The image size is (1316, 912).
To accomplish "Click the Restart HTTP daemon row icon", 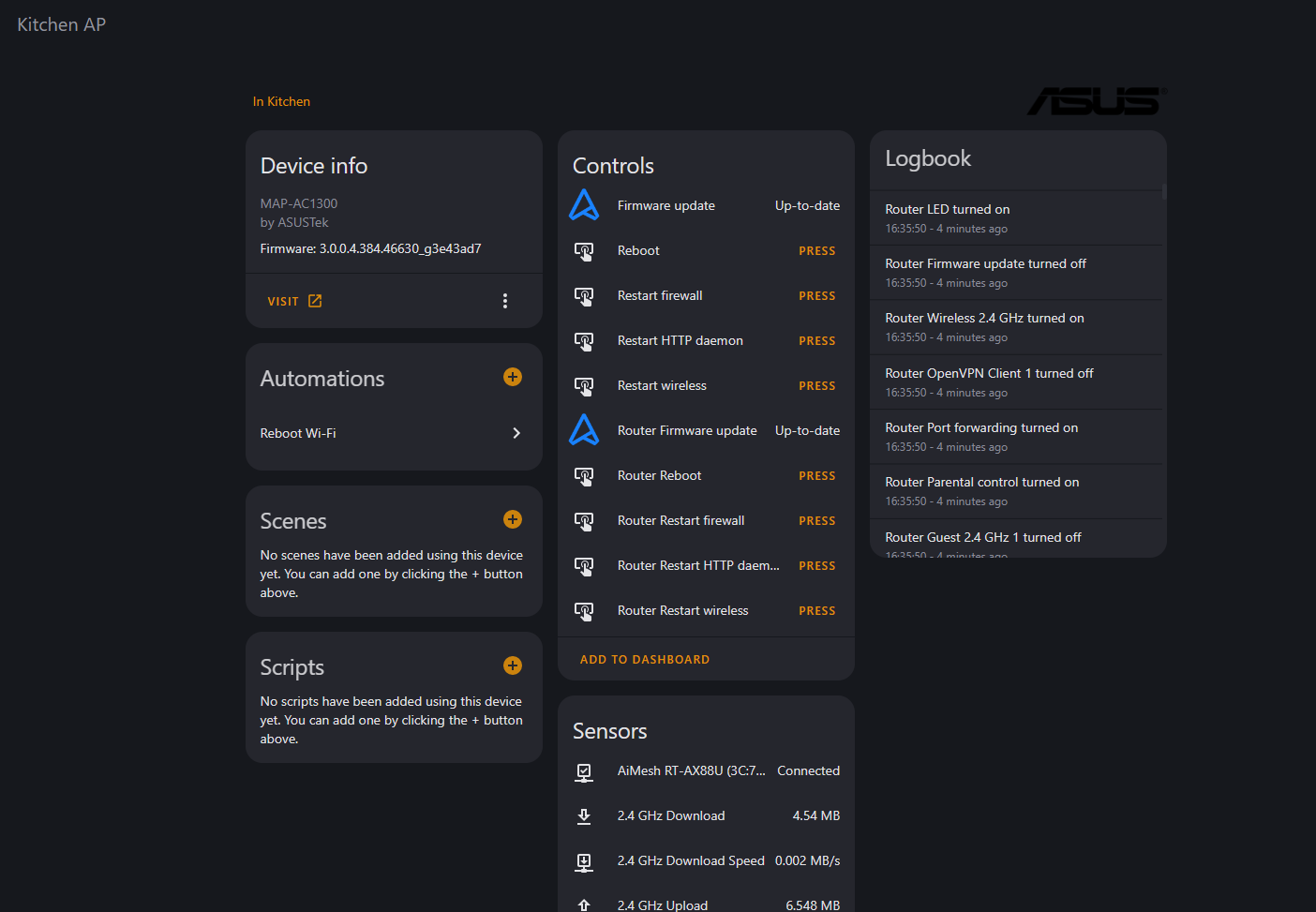I will (584, 341).
